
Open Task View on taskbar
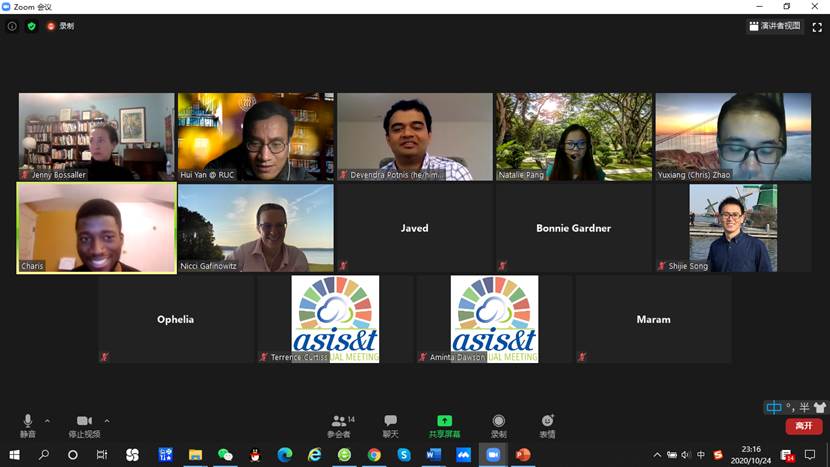click(102, 455)
